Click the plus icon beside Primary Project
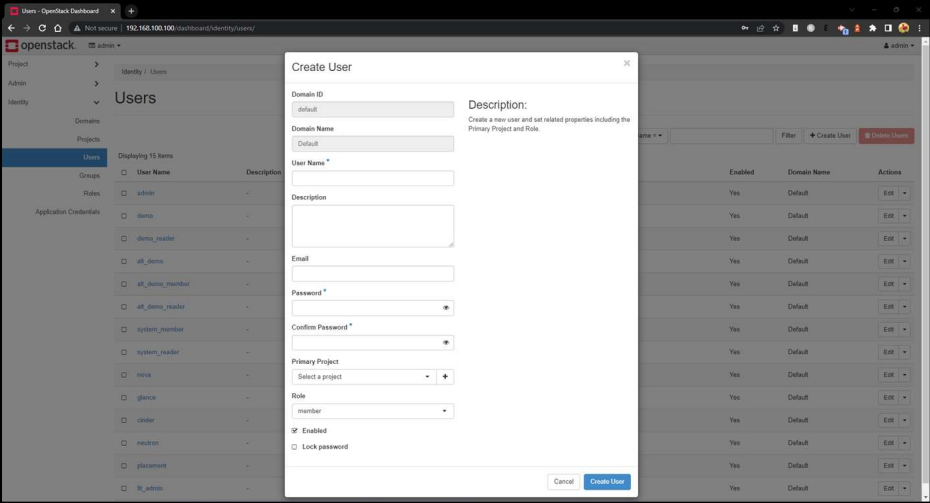The width and height of the screenshot is (930, 503). (446, 377)
